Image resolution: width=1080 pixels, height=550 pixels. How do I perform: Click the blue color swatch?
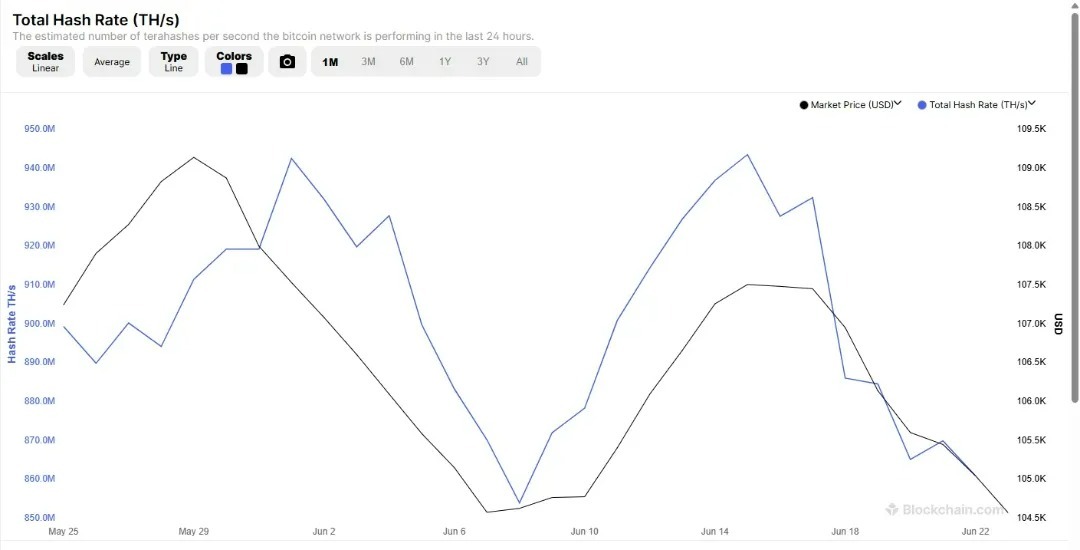(226, 69)
